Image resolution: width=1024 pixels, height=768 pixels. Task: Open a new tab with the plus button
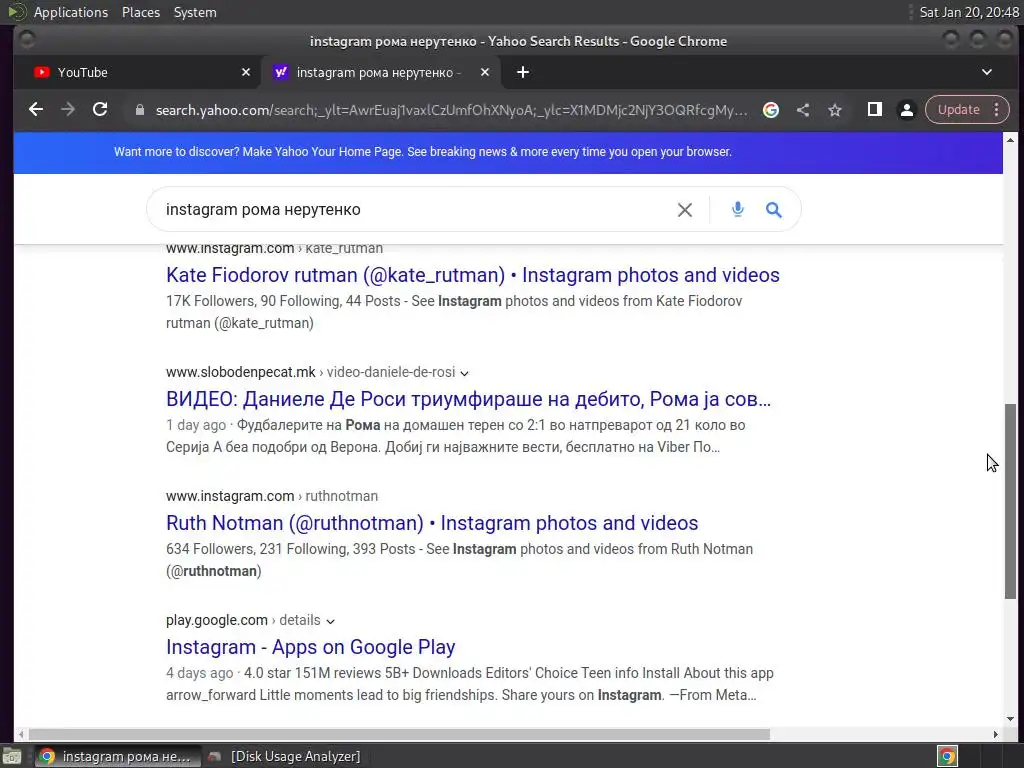[x=522, y=72]
